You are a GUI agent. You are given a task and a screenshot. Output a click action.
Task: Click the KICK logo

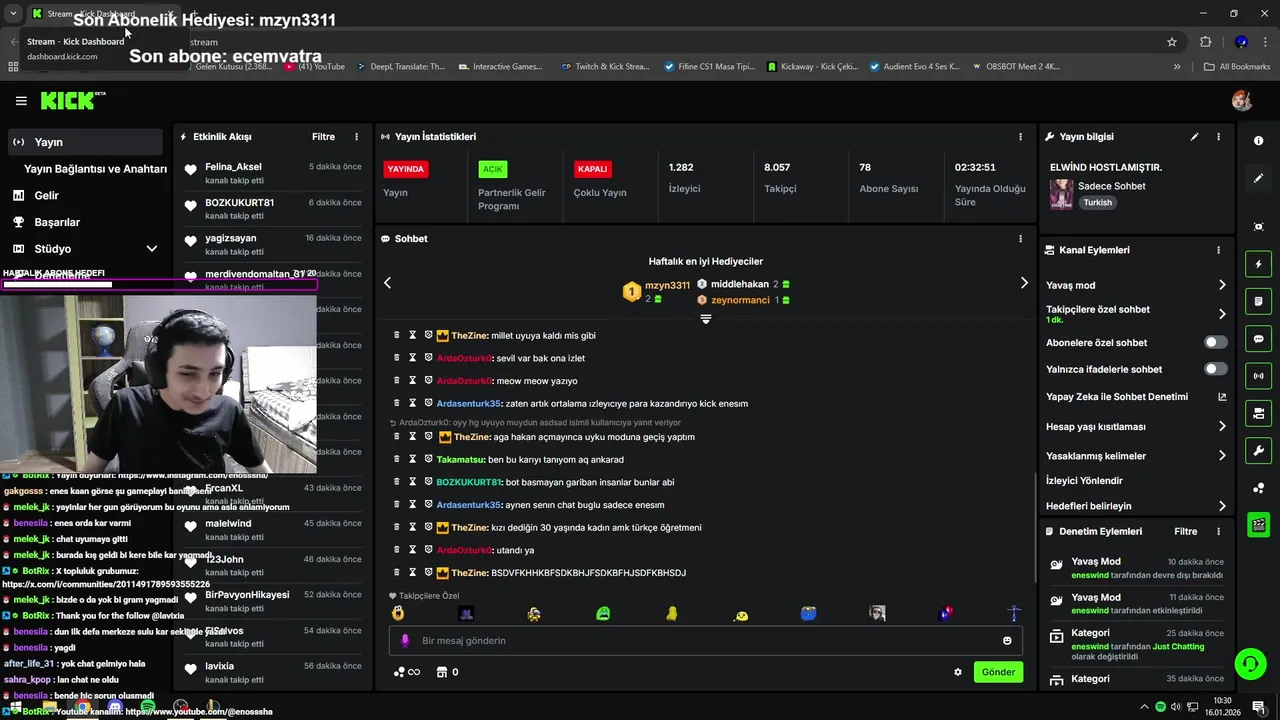(x=72, y=100)
